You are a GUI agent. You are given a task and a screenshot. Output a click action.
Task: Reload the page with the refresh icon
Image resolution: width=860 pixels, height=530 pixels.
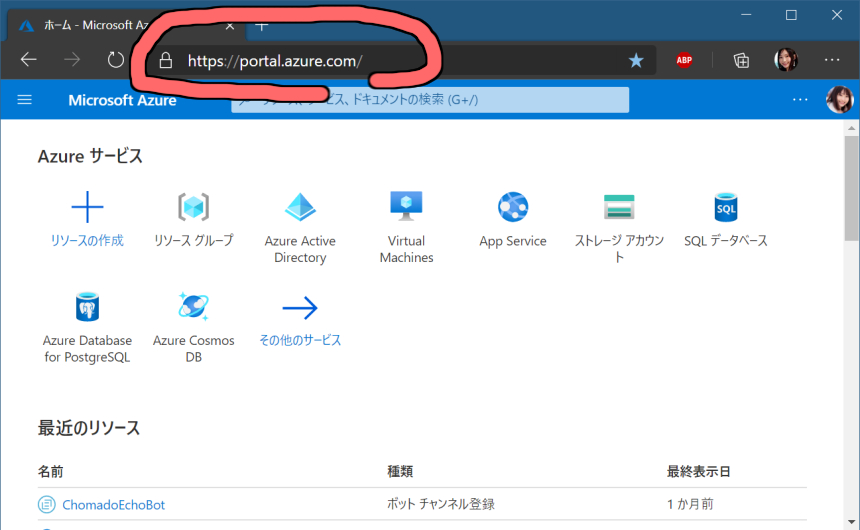[115, 59]
